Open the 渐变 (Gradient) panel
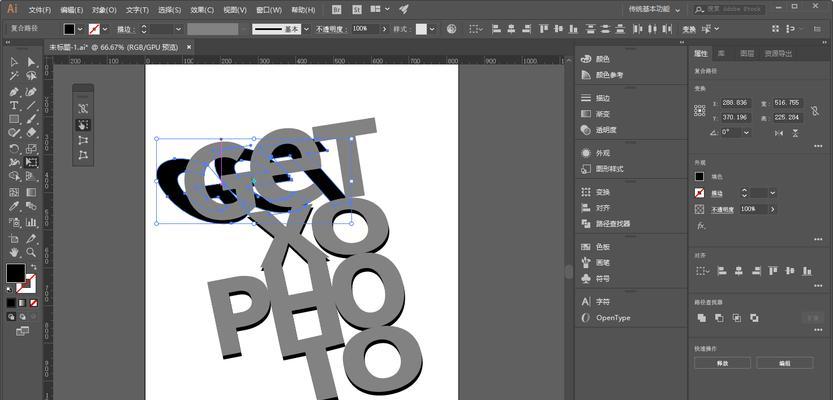 [602, 114]
